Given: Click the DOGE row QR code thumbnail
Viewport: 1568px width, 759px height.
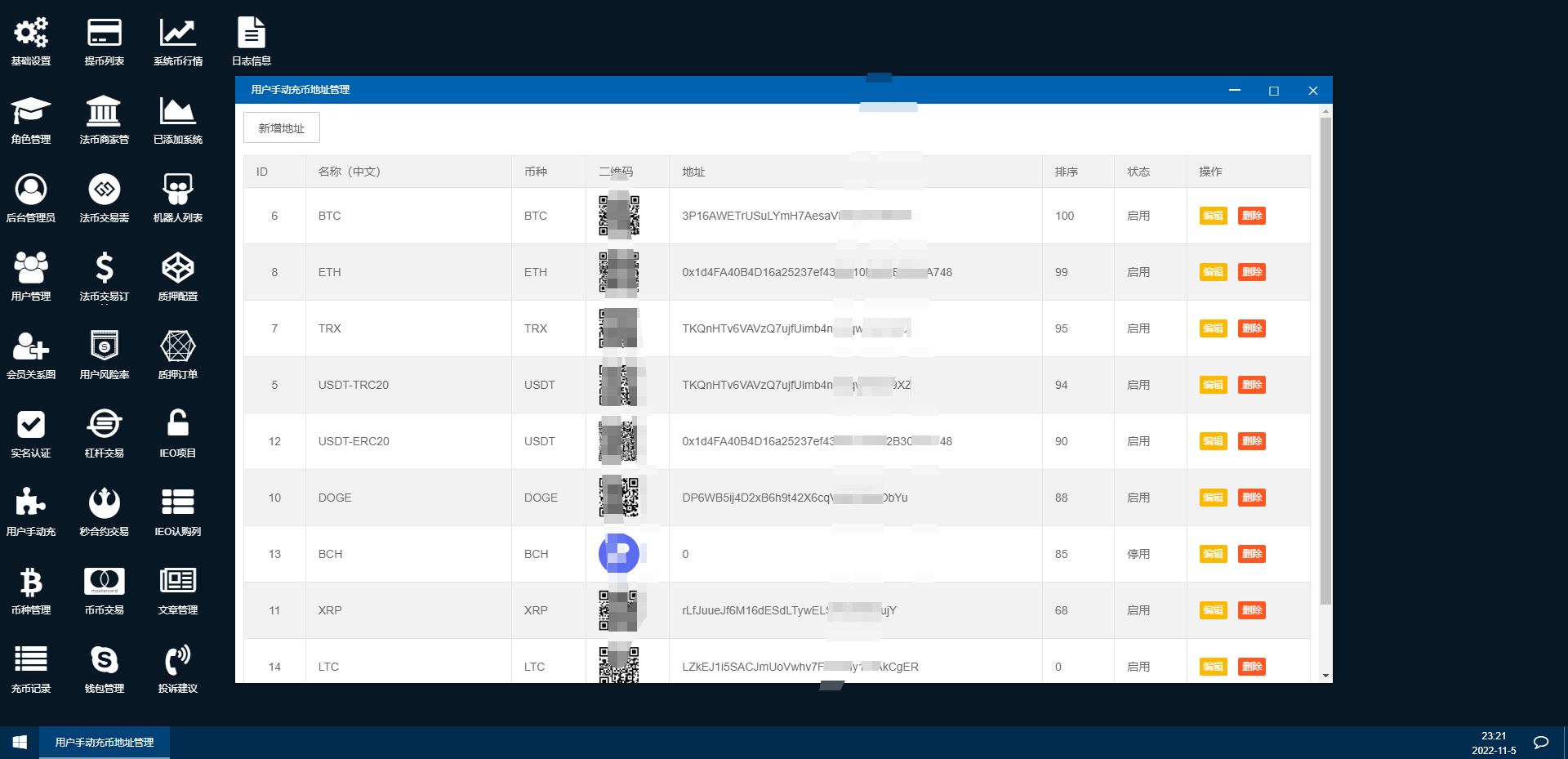Looking at the screenshot, I should (x=619, y=498).
